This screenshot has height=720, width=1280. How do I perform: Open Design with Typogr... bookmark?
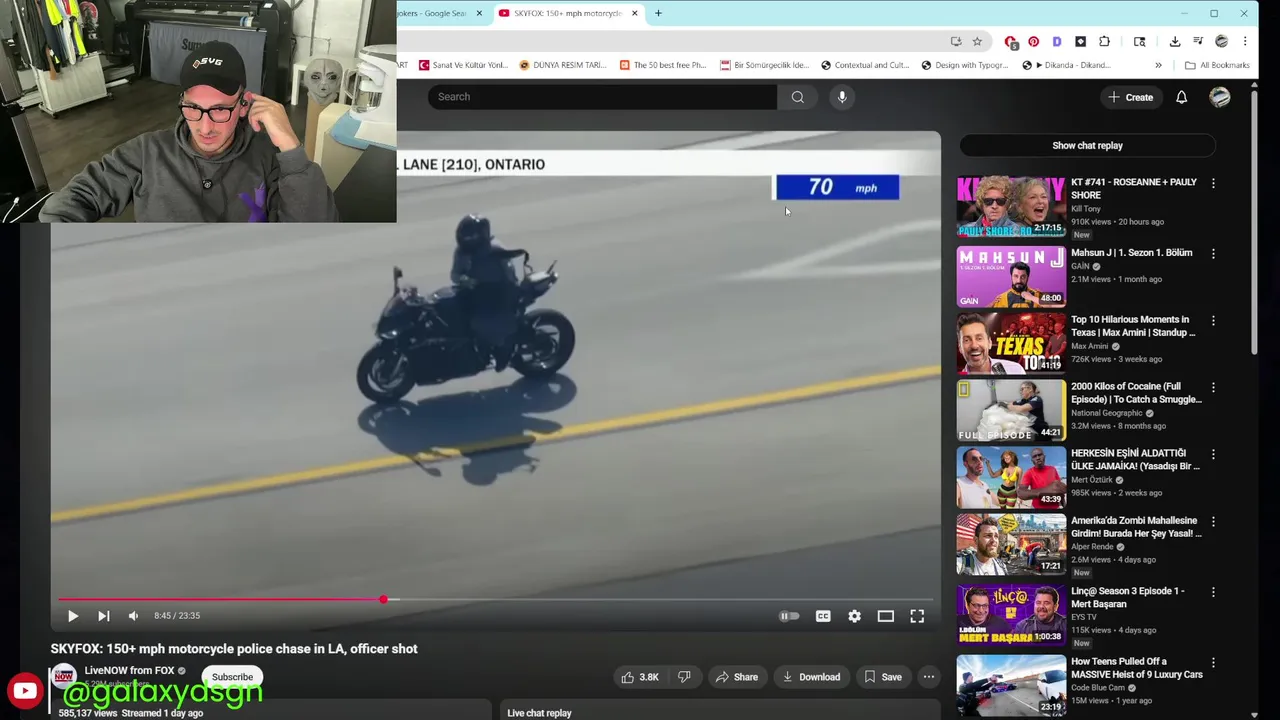(964, 65)
